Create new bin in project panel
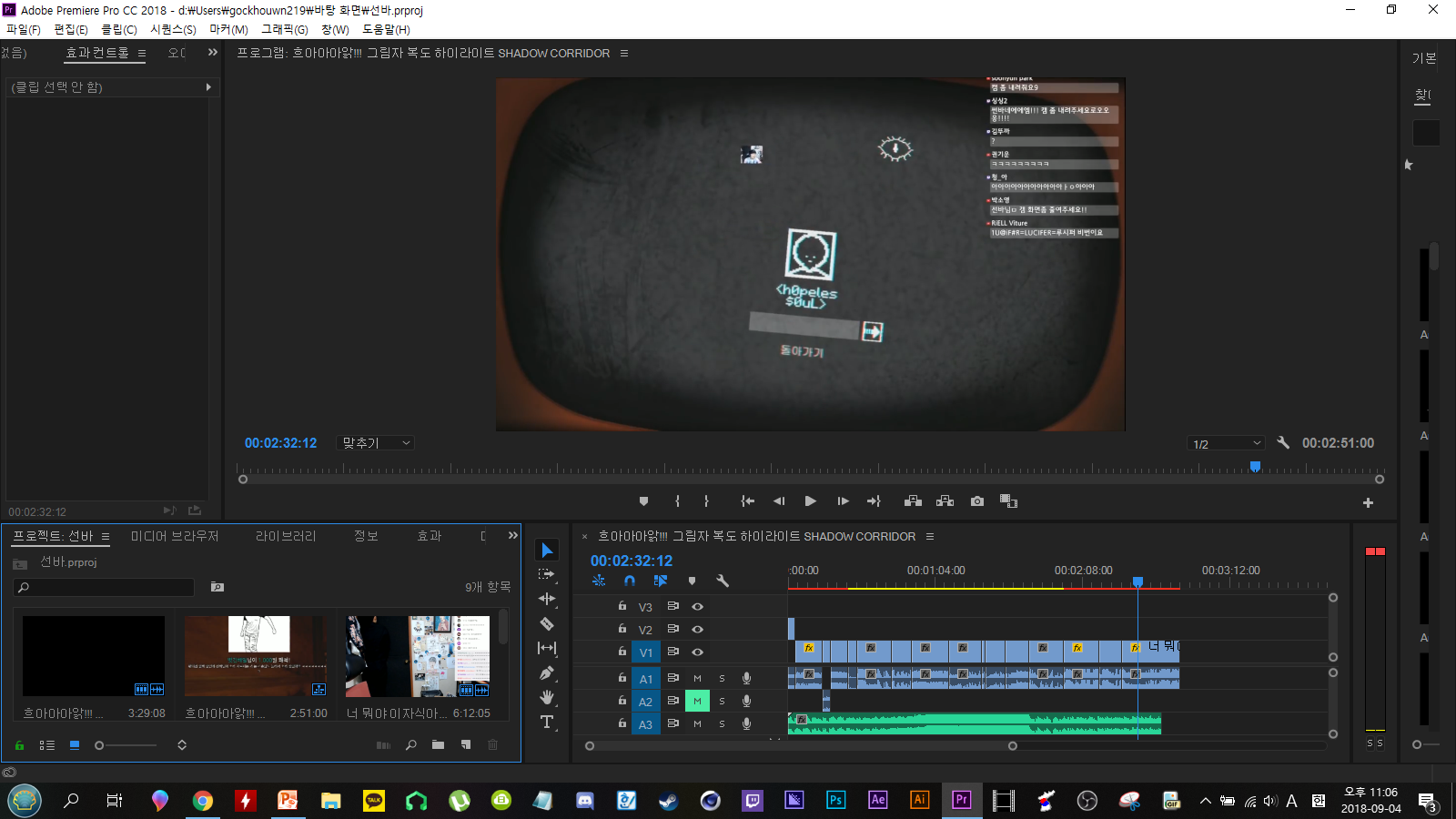This screenshot has width=1456, height=819. pos(438,745)
